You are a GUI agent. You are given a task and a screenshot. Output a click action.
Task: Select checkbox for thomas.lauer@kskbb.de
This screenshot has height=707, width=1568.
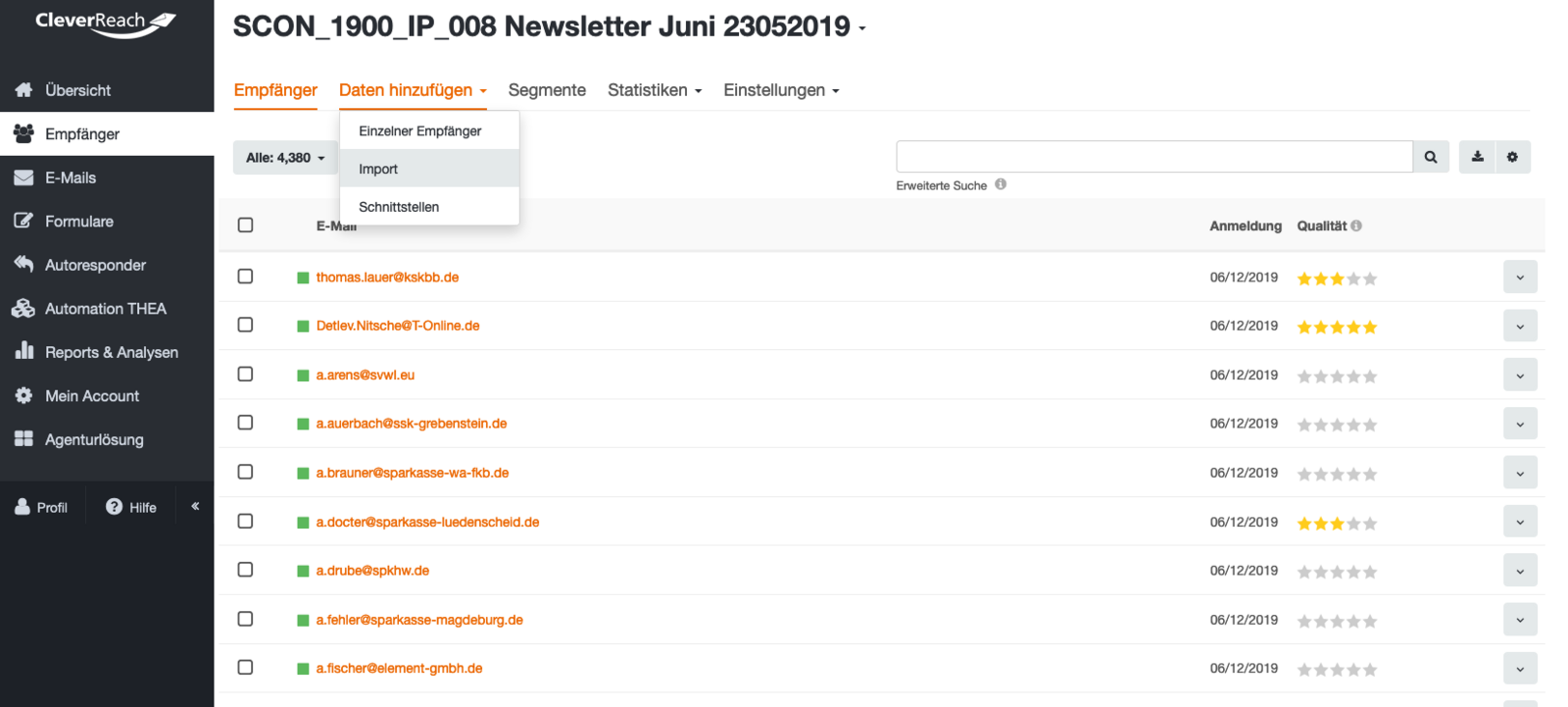pos(245,277)
